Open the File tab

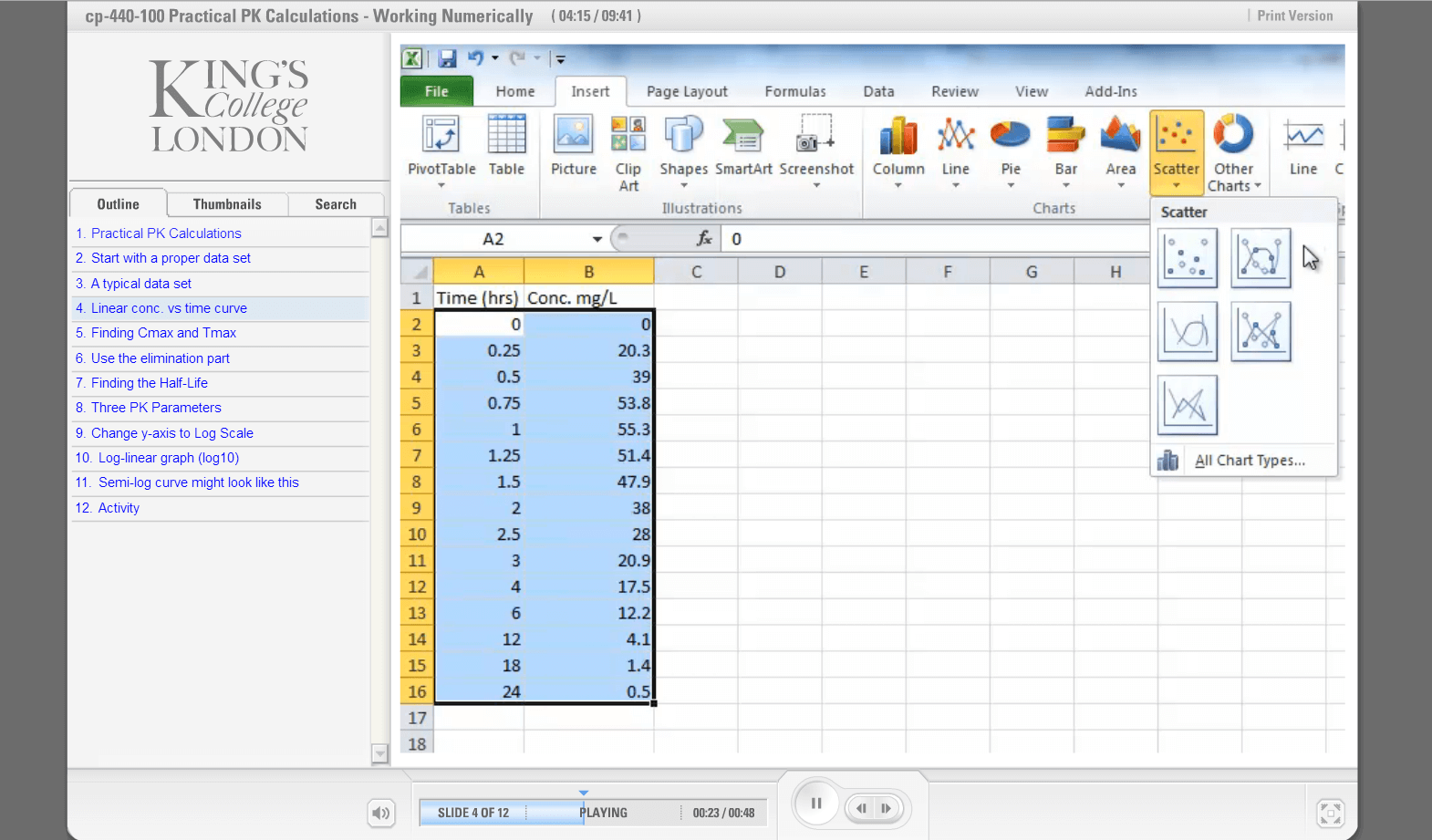[437, 91]
